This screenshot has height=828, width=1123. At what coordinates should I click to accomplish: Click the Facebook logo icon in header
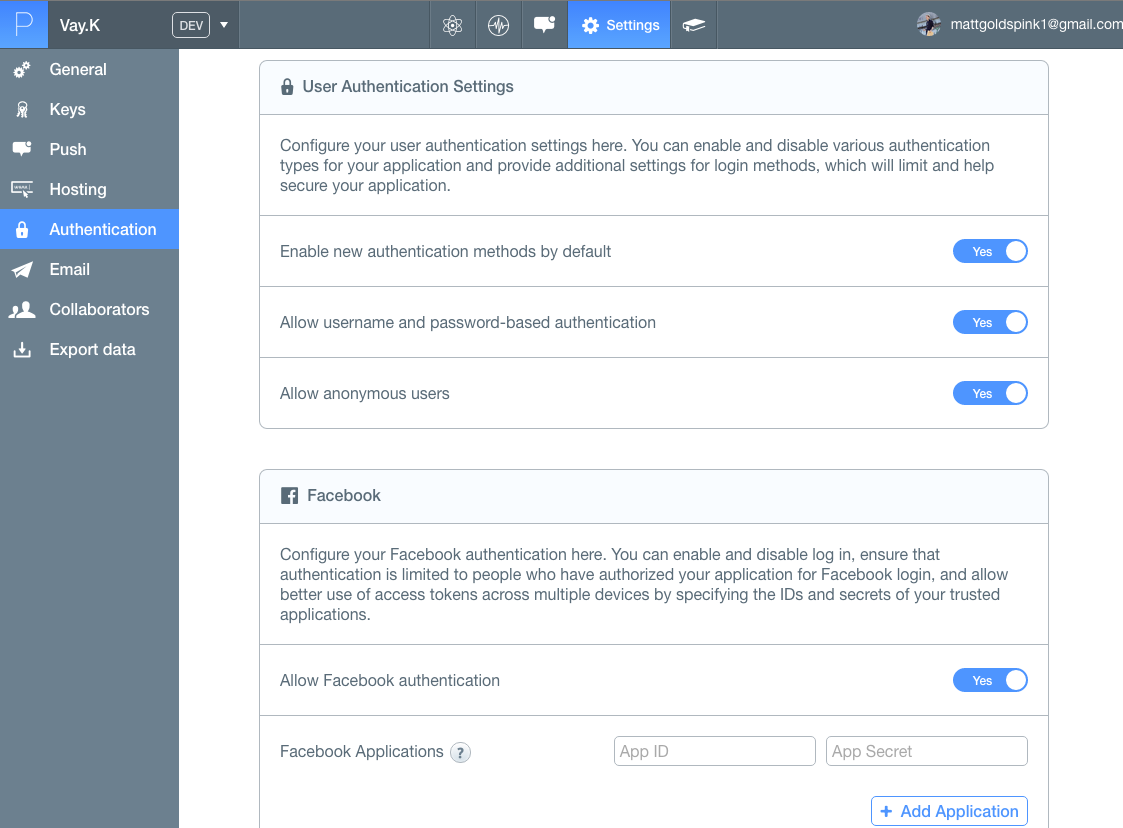click(289, 496)
